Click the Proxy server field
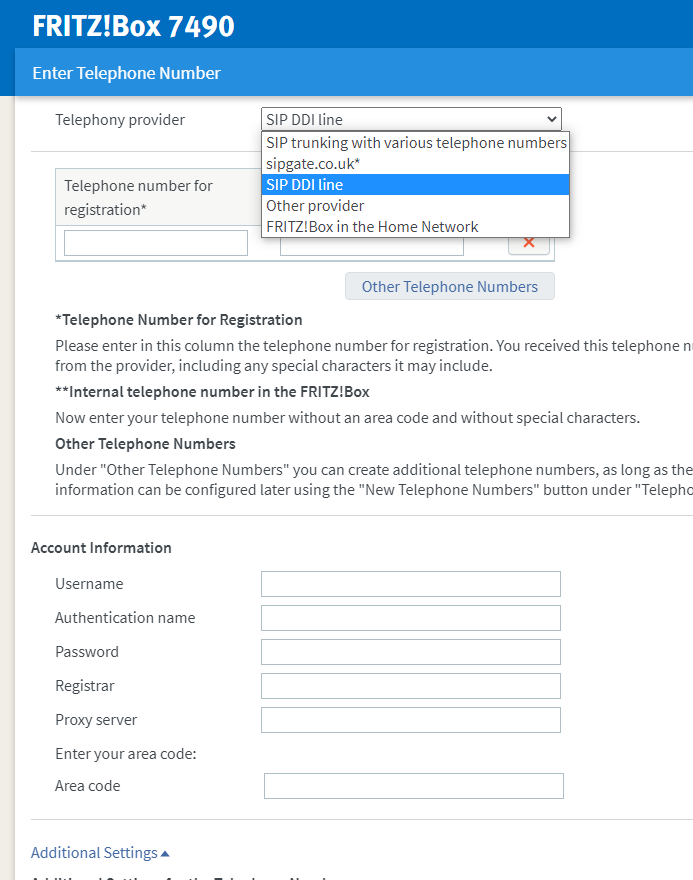This screenshot has width=693, height=880. coord(411,720)
